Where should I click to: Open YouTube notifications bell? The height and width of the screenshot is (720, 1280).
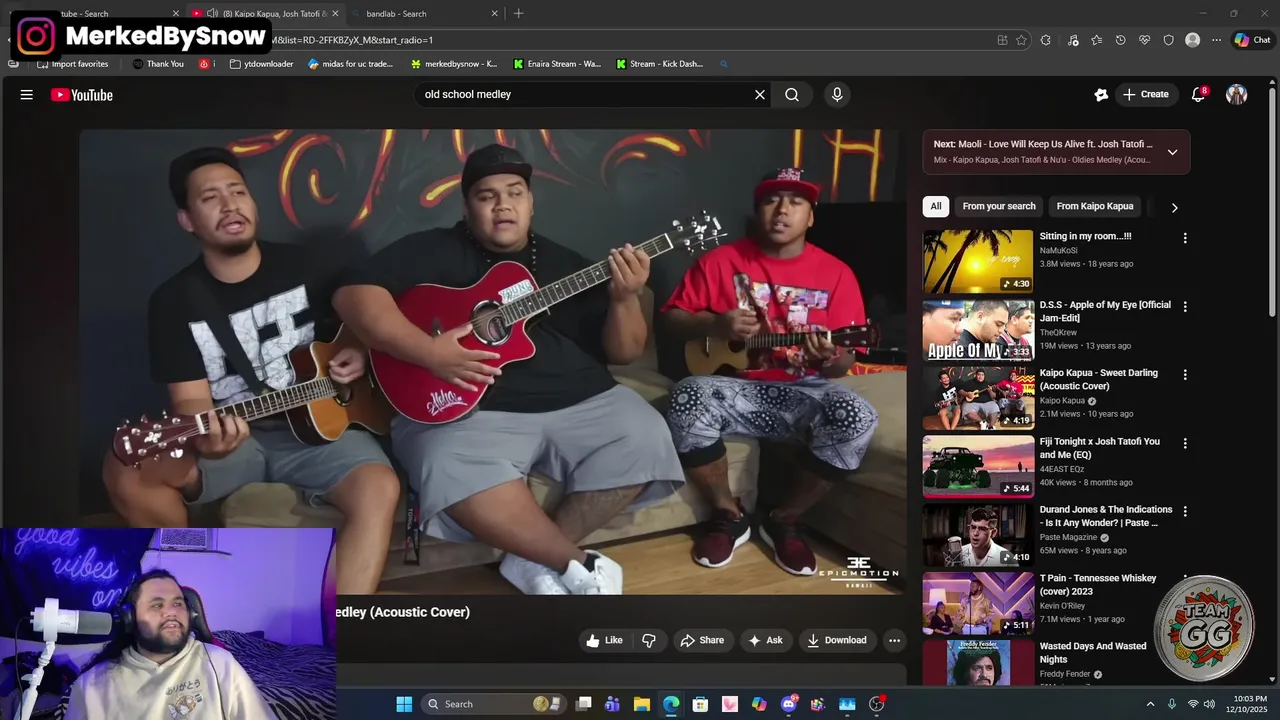pos(1198,95)
